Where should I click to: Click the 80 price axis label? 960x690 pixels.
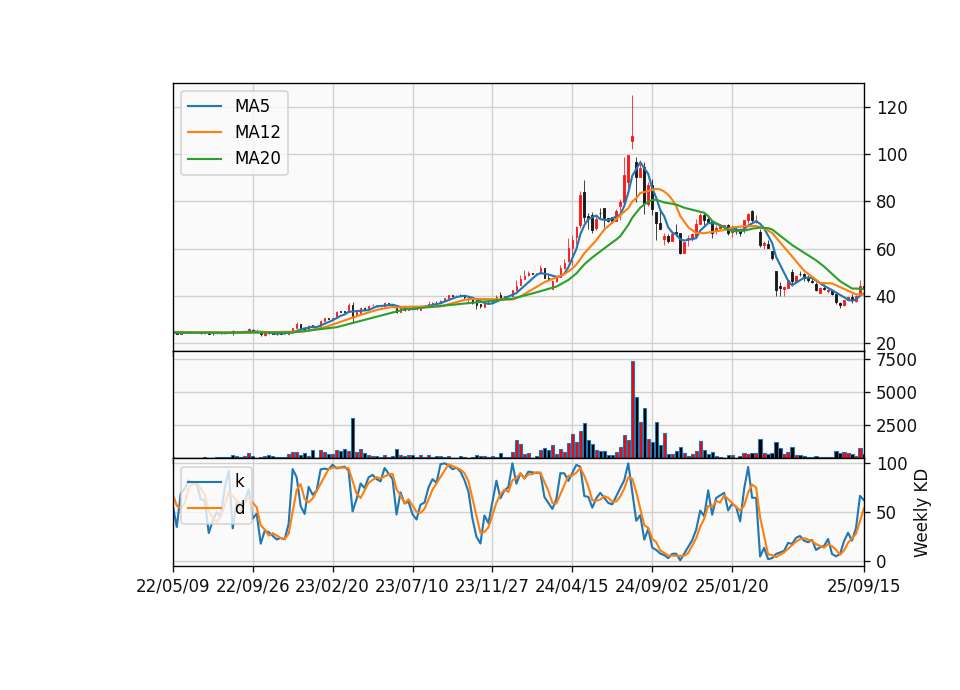coord(887,202)
